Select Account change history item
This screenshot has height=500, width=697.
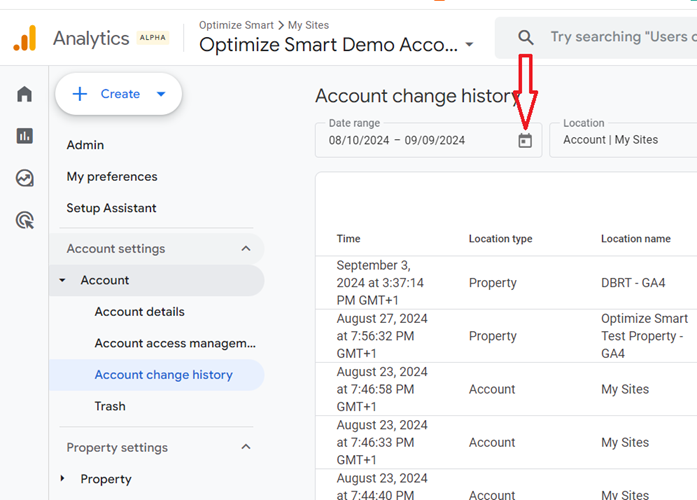[x=156, y=375]
